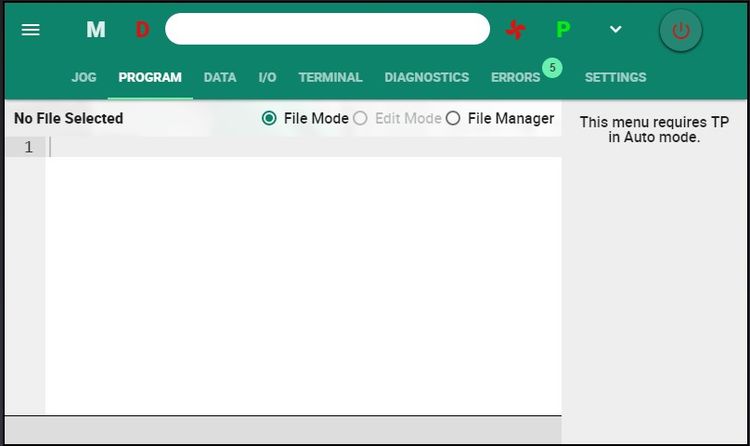Click the red D status indicator
Image resolution: width=750 pixels, height=446 pixels.
142,30
